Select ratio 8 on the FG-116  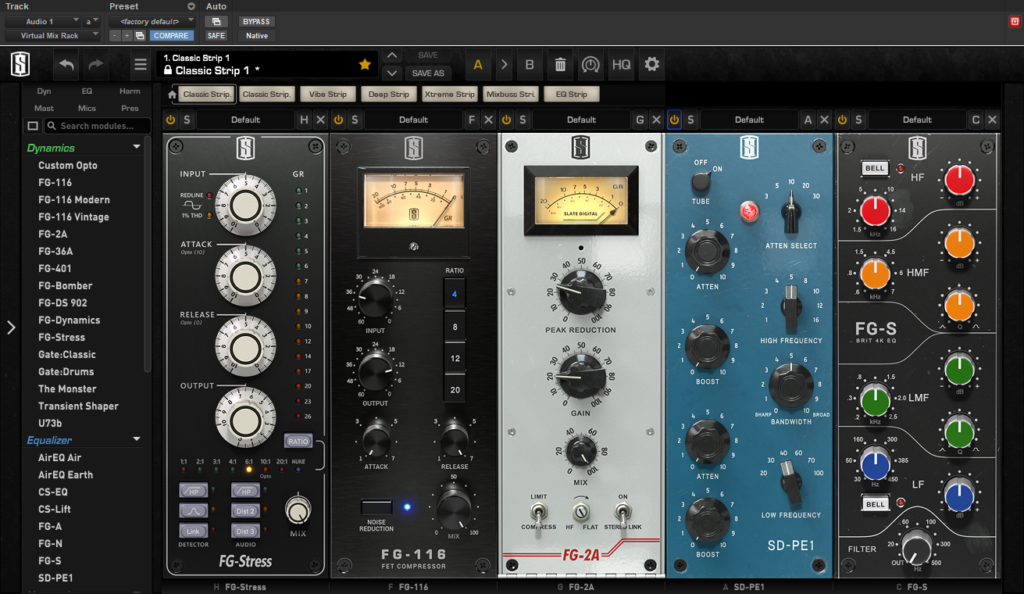click(455, 326)
